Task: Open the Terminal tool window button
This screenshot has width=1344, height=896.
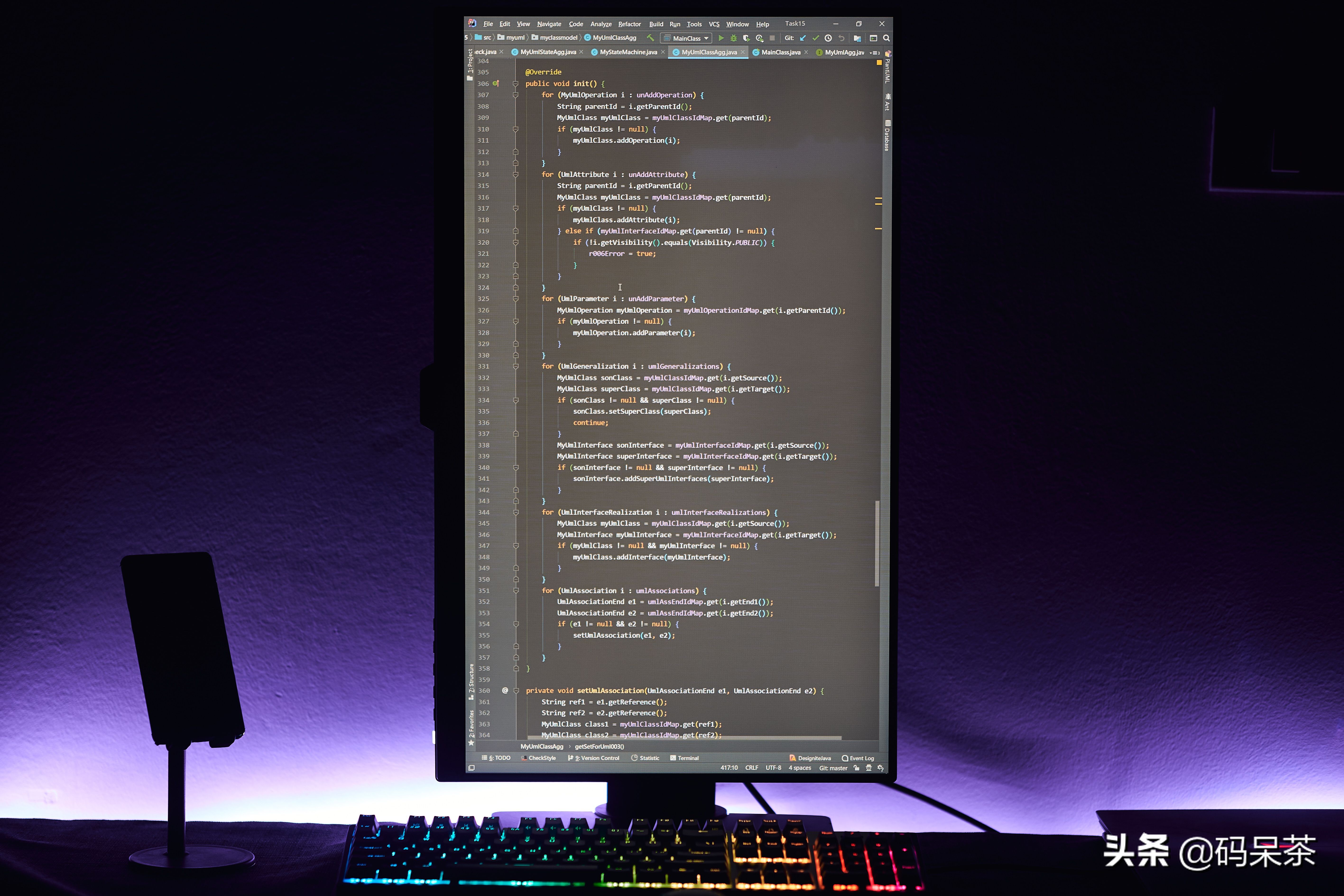Action: tap(685, 758)
